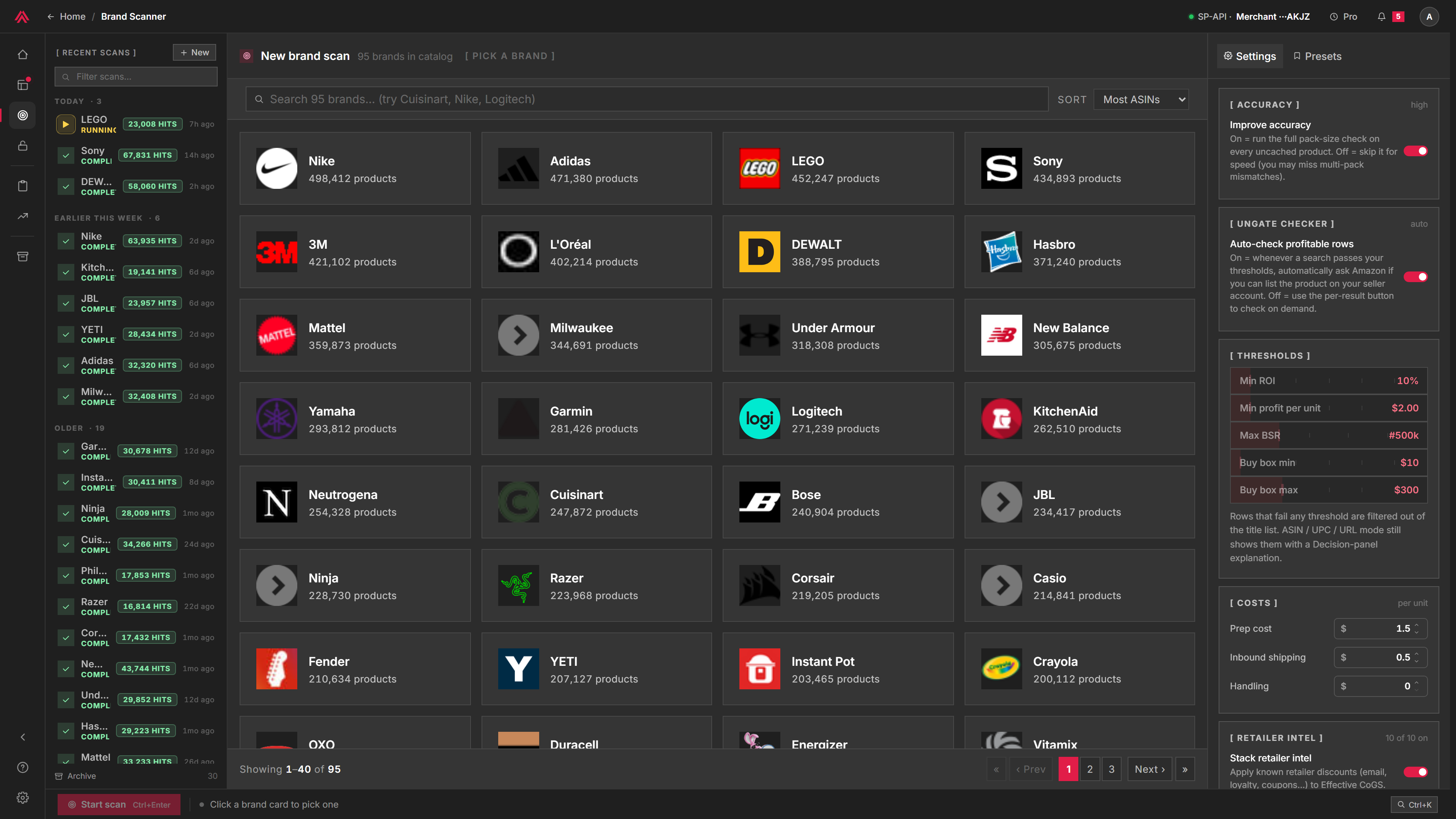Toggle Auto-check profitable rows switch
The image size is (1456, 819).
(1415, 276)
